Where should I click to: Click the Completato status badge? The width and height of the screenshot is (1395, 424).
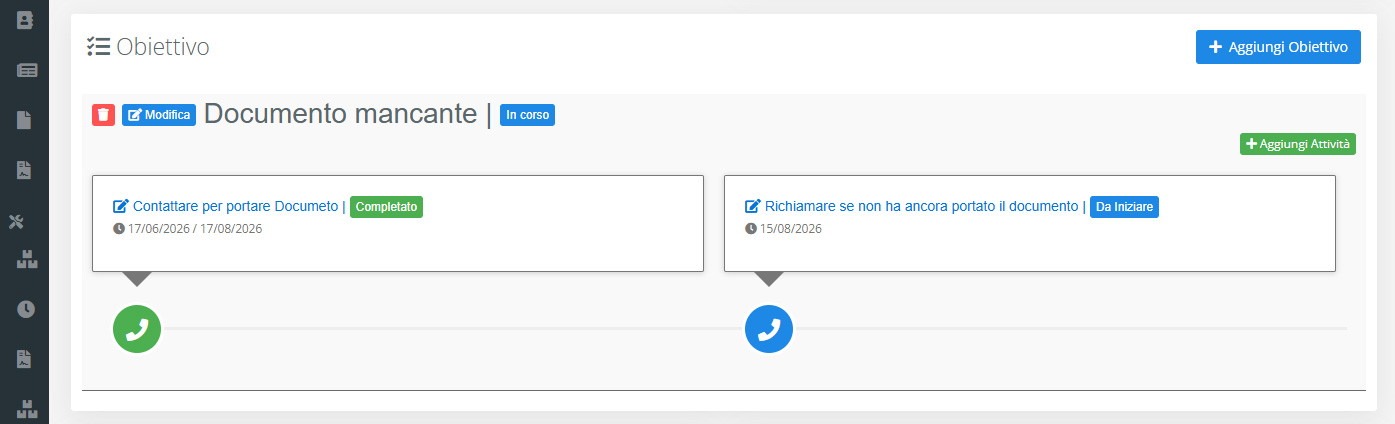(386, 207)
